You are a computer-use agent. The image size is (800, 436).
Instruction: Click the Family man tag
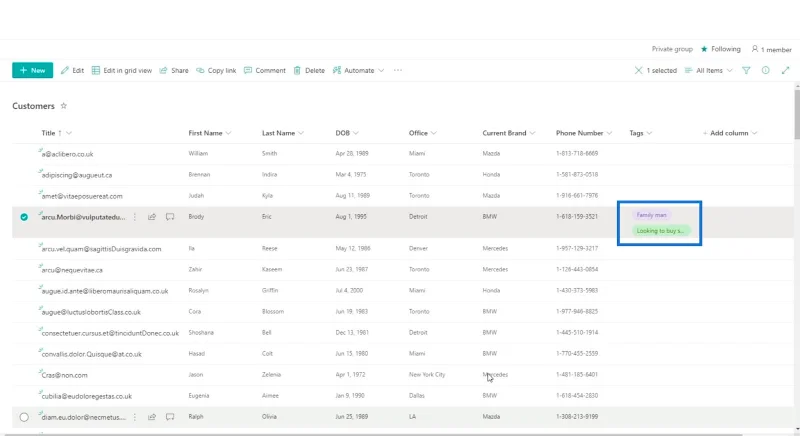652,215
